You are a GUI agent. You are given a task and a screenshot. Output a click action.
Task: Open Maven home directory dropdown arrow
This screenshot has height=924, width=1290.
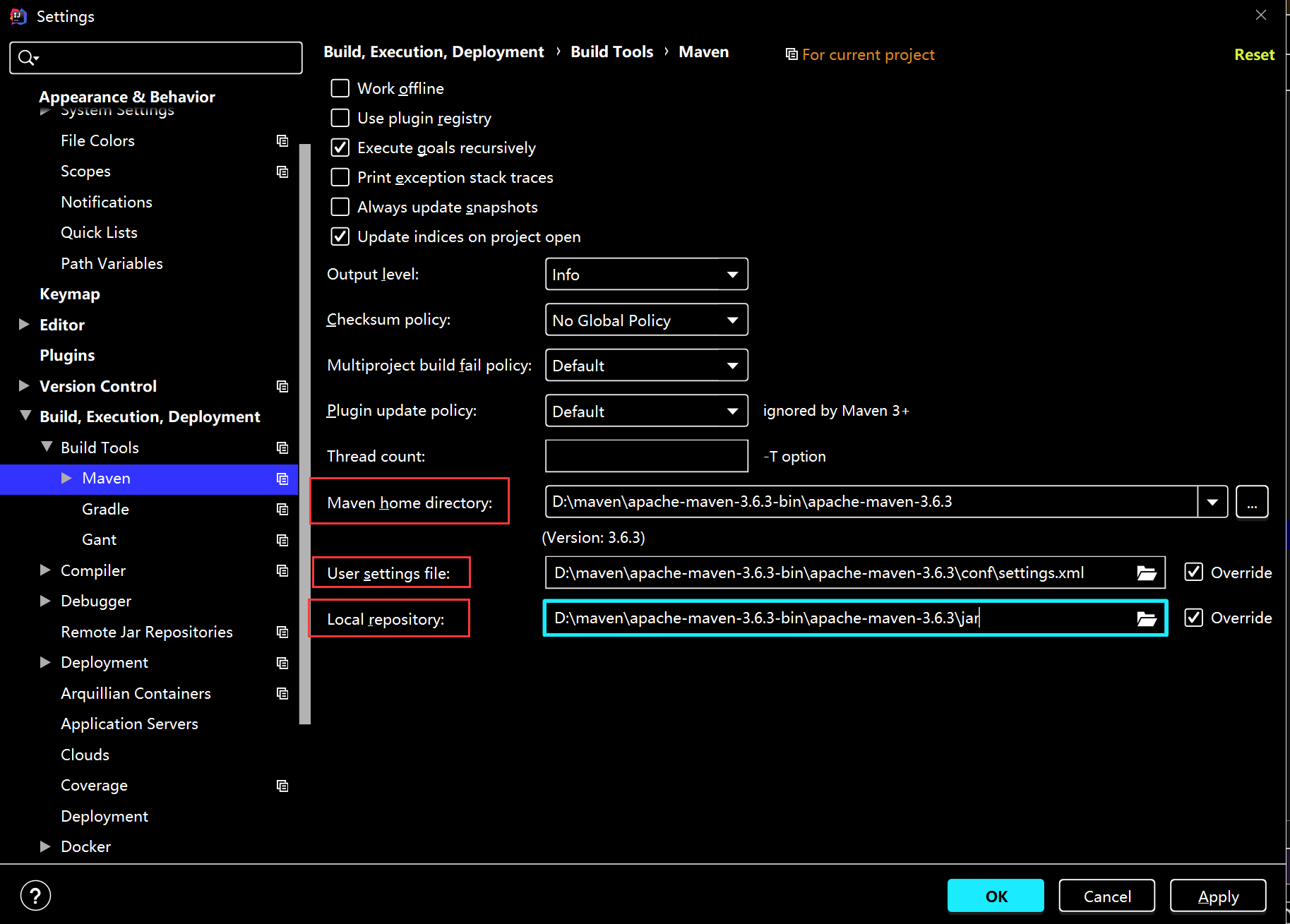(1213, 502)
